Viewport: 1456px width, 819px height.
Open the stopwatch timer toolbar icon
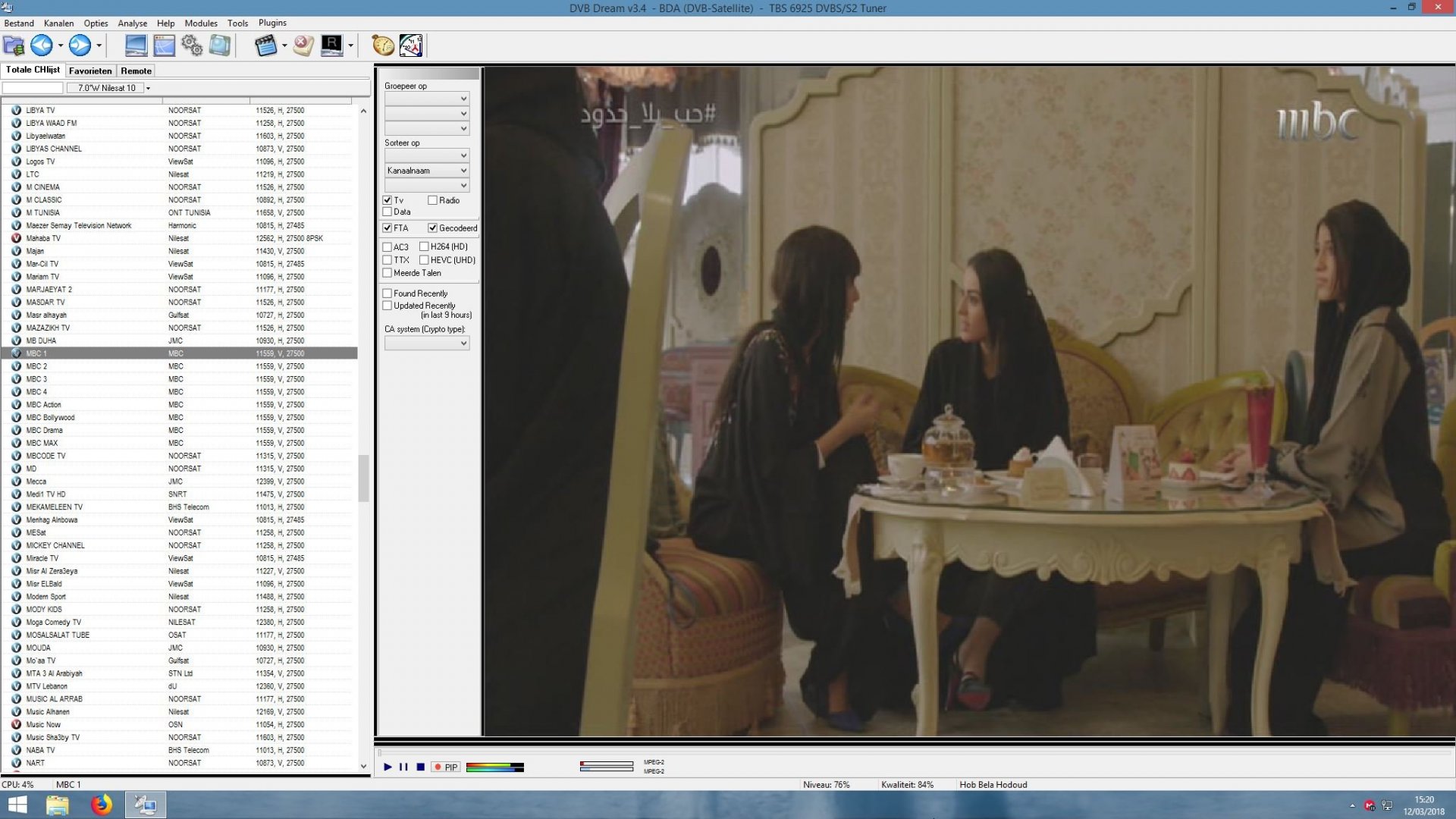[381, 45]
